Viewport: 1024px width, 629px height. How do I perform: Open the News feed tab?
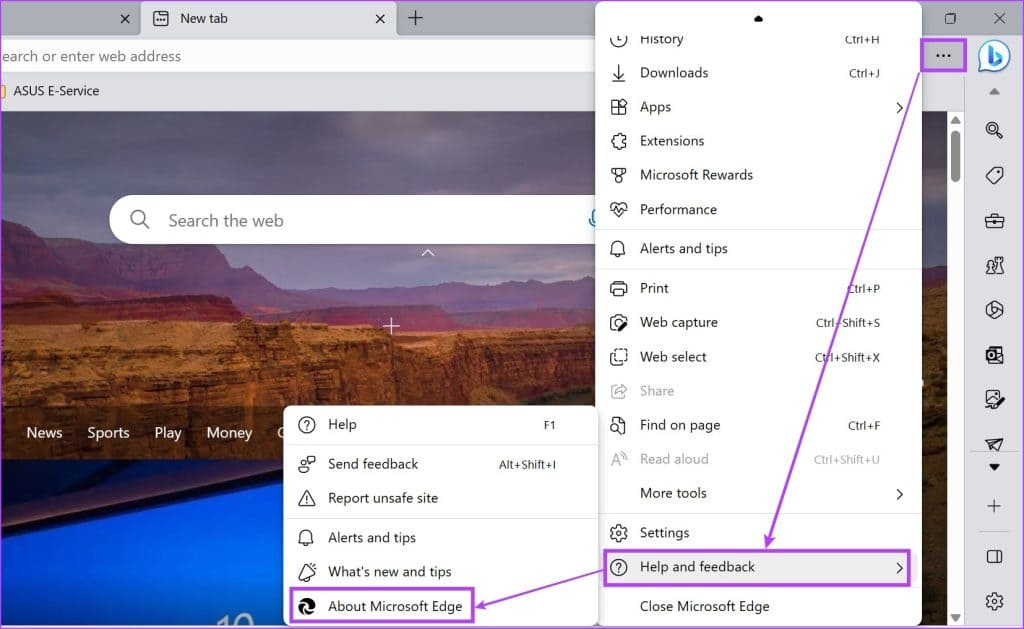click(44, 432)
